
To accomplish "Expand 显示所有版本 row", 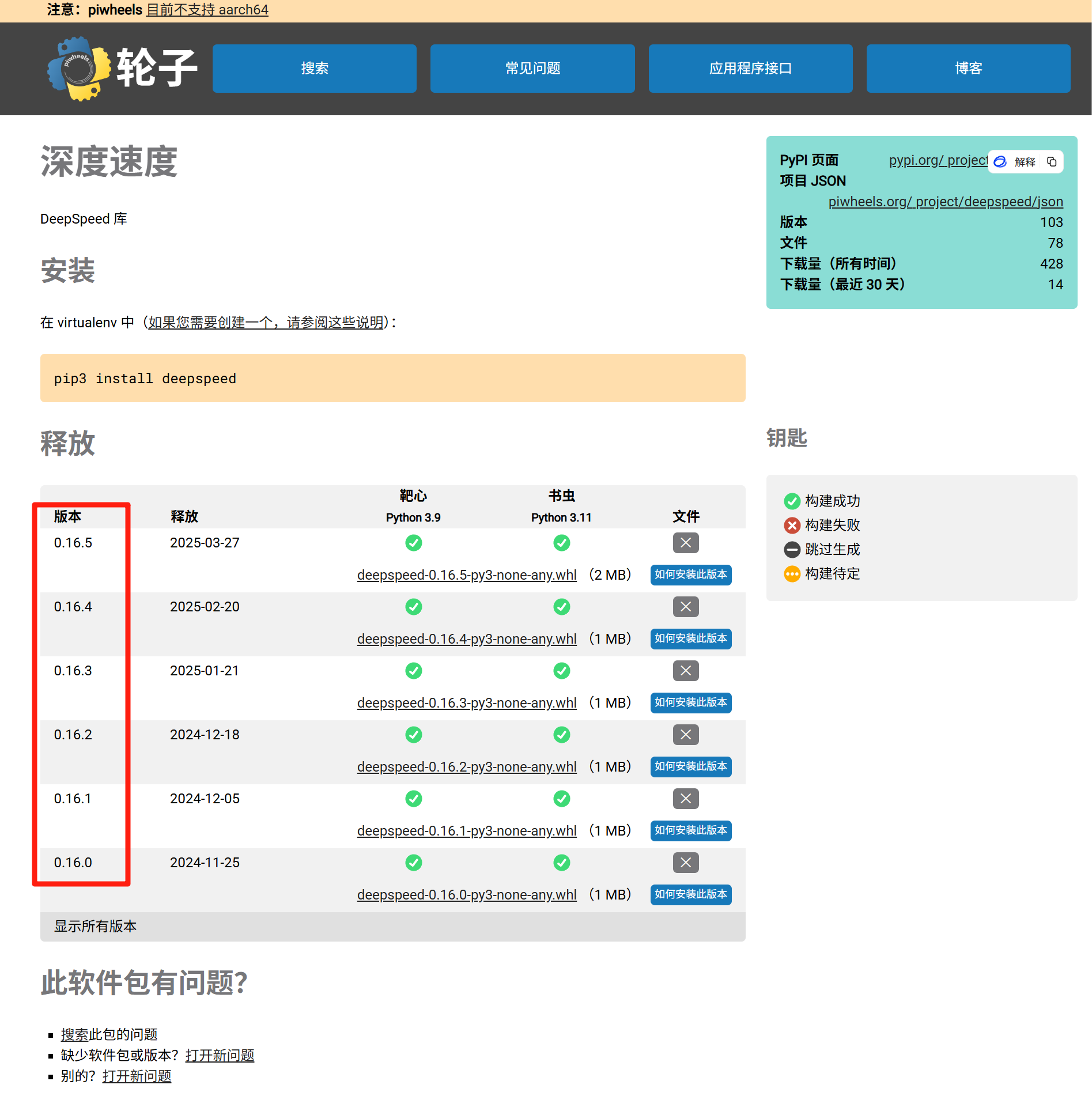I will [x=393, y=926].
